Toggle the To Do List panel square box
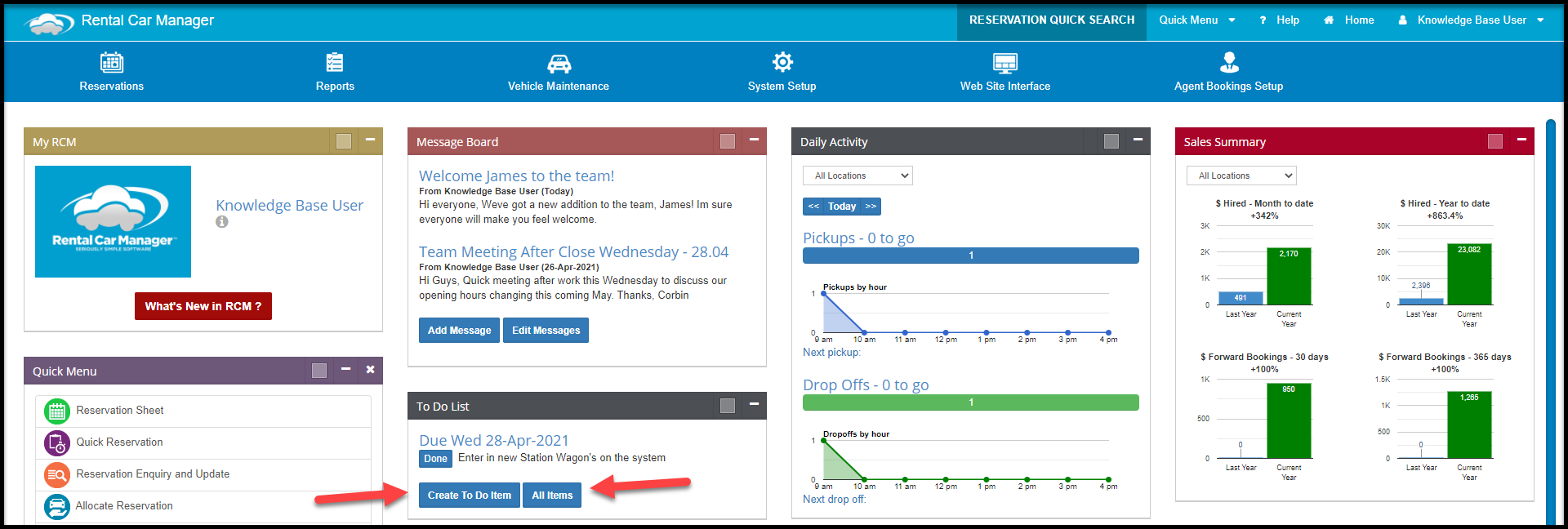Screen dimensions: 1568x529 (728, 406)
